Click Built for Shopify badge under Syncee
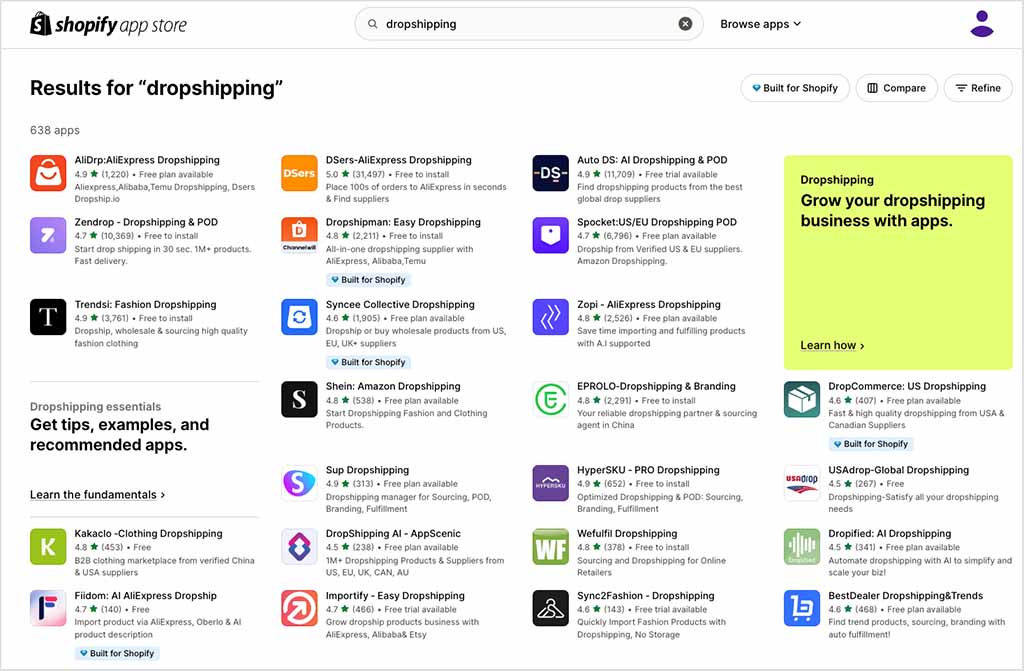 coord(368,362)
